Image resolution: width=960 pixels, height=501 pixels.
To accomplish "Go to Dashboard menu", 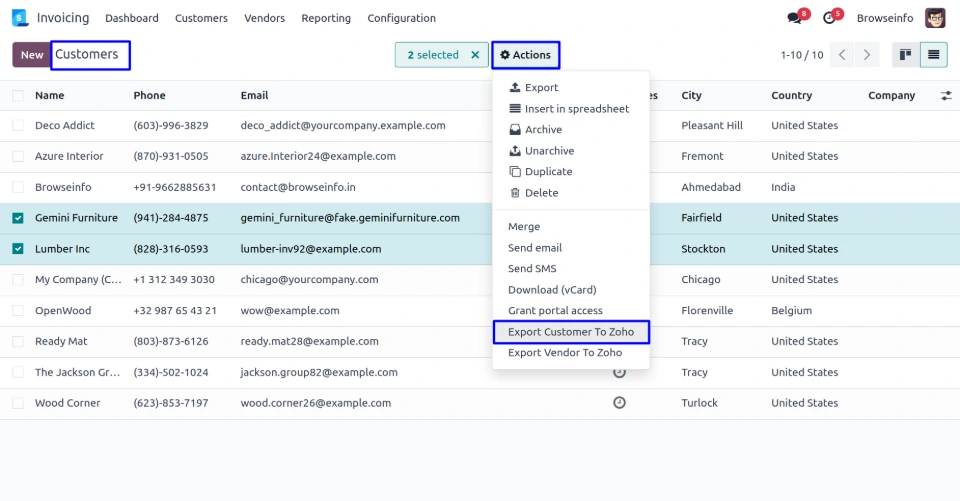I will pyautogui.click(x=132, y=18).
